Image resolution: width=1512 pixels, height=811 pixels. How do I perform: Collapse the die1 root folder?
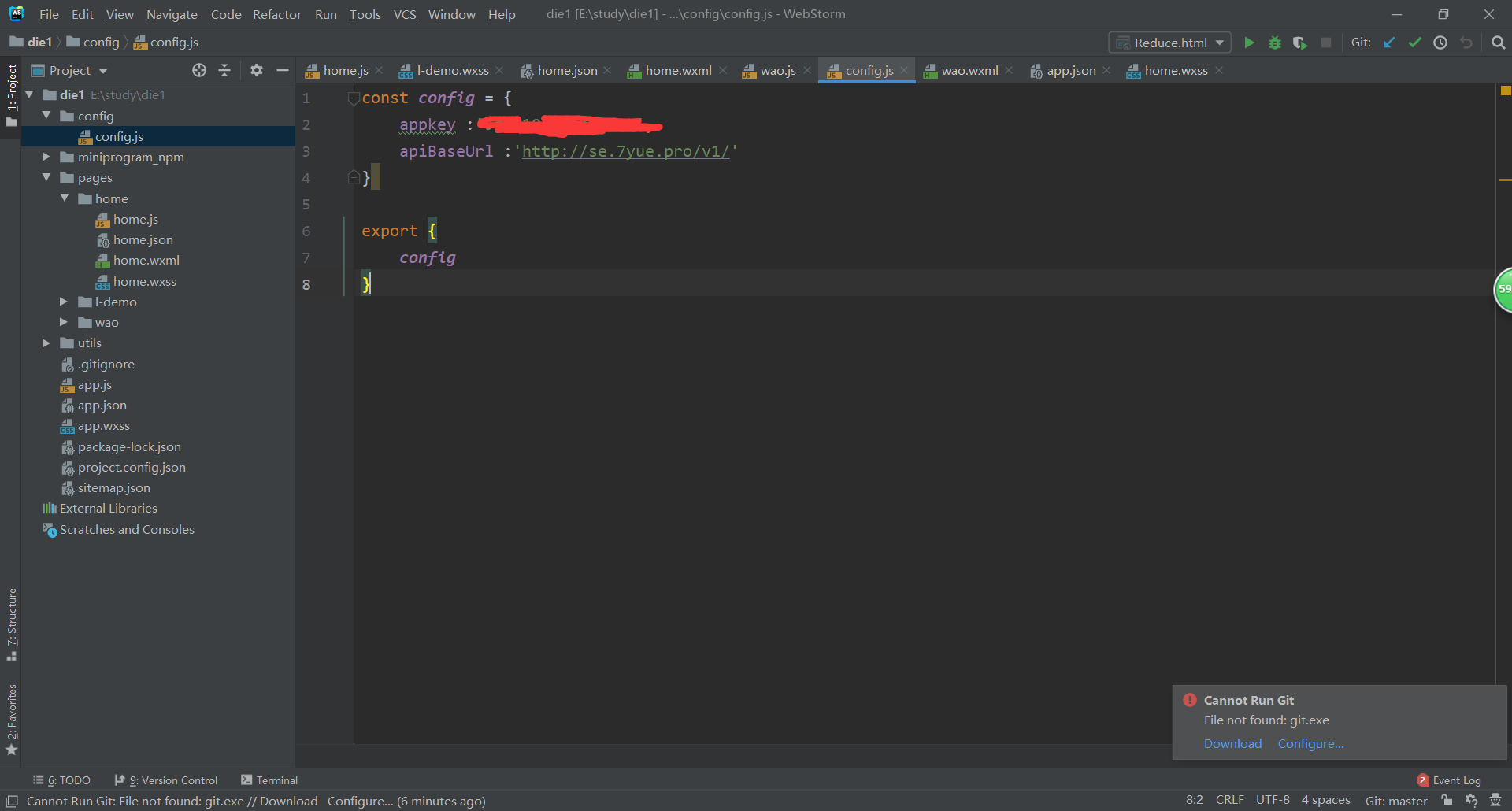pyautogui.click(x=30, y=94)
